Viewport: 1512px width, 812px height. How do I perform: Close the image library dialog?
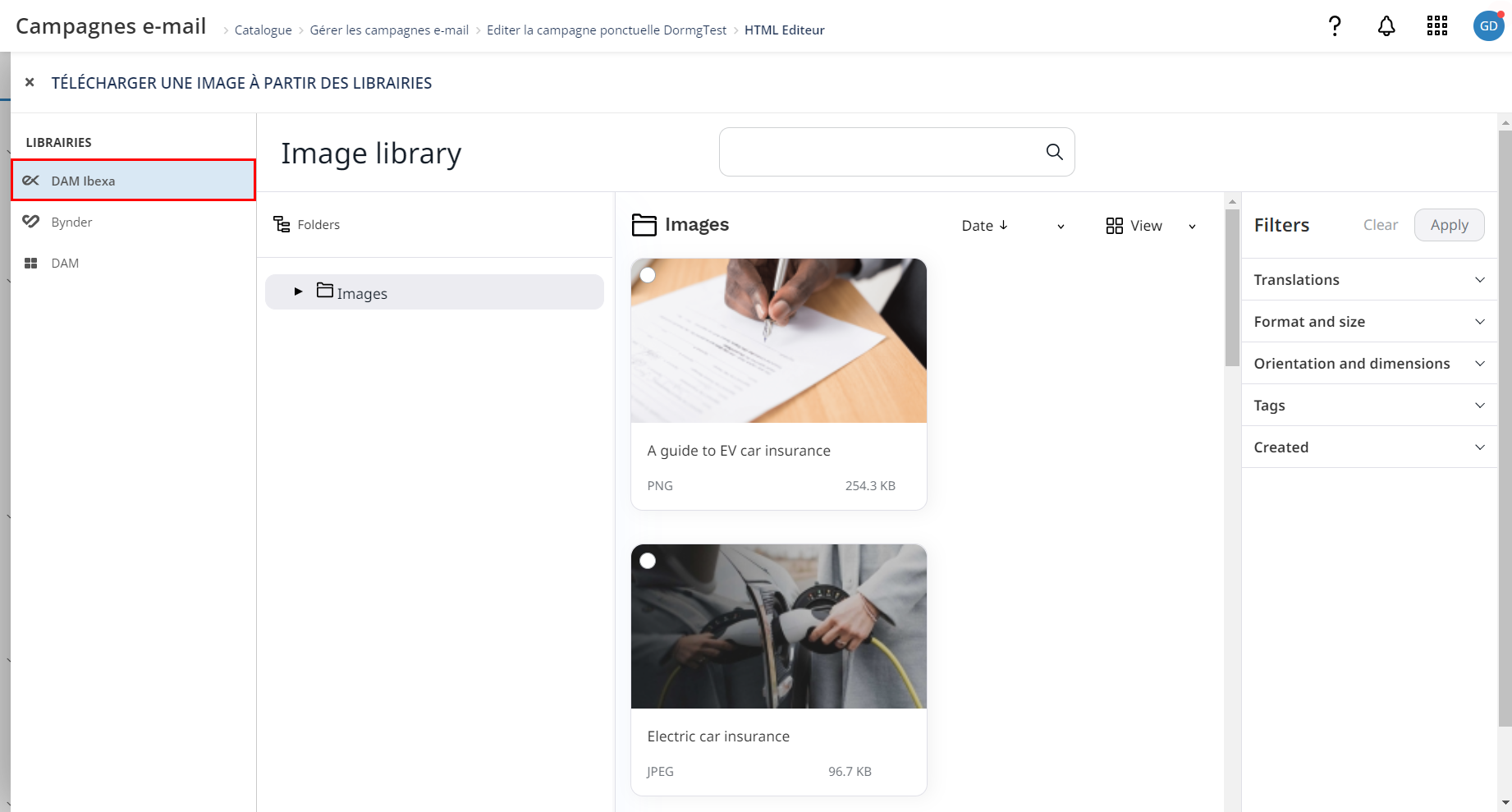tap(30, 82)
